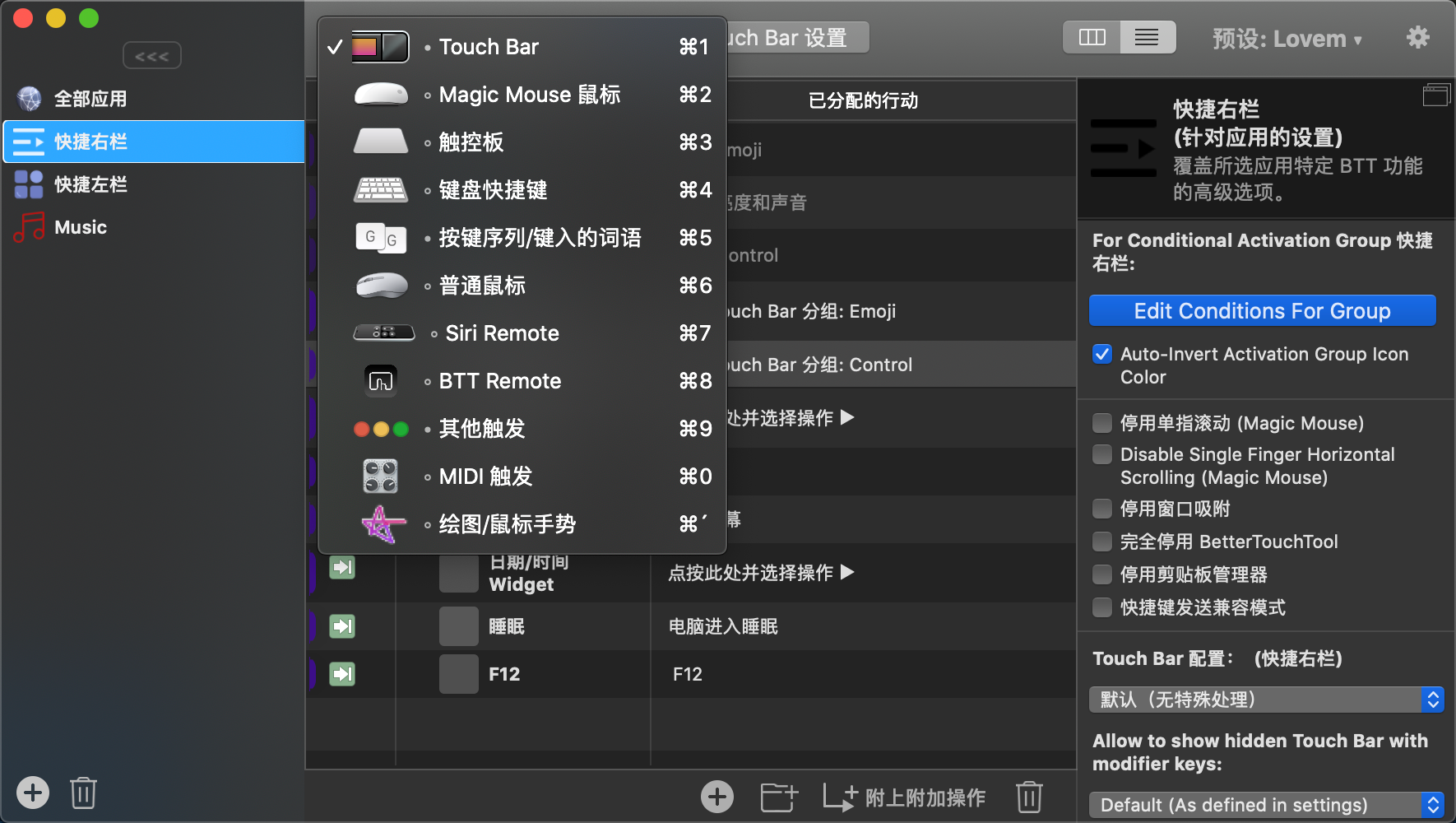Select Touch Bar trigger type menu item
Viewport: 1456px width, 823px height.
tap(522, 47)
